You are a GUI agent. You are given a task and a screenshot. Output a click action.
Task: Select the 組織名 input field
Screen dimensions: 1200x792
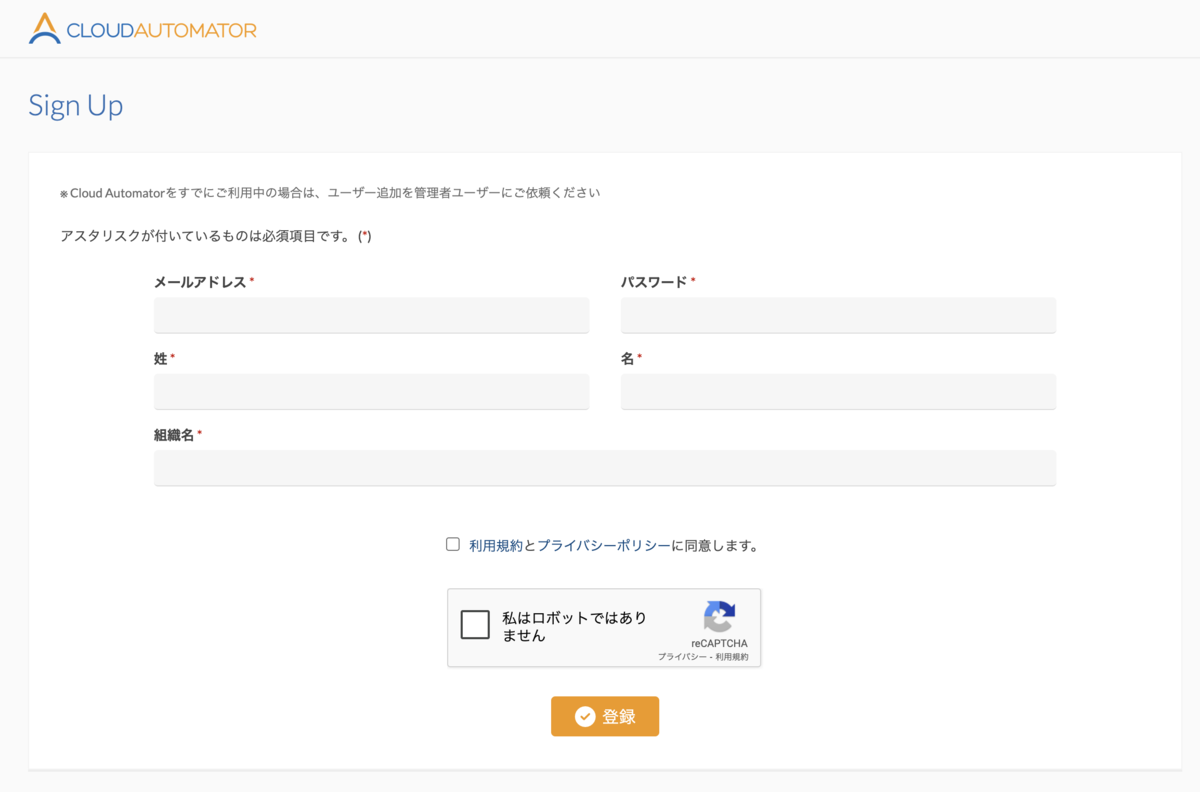[605, 468]
